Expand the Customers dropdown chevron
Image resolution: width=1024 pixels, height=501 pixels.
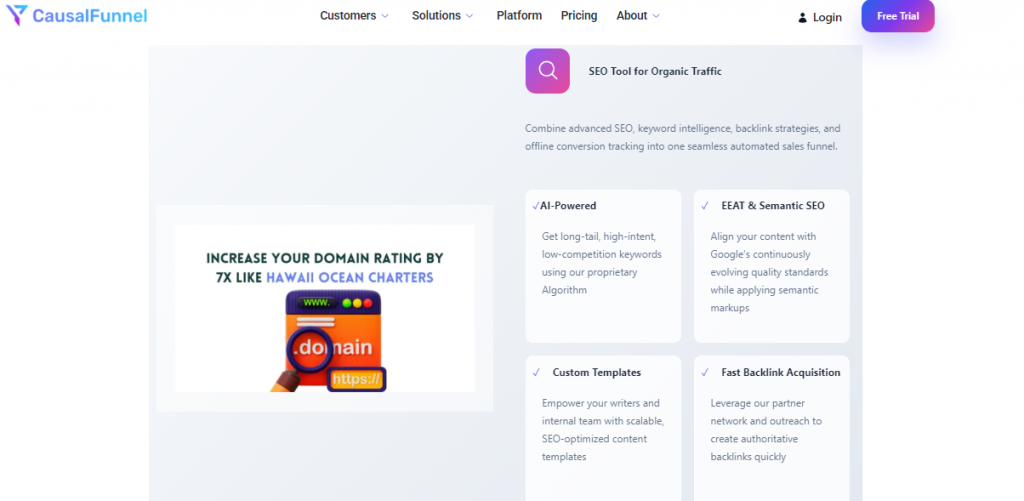click(385, 16)
